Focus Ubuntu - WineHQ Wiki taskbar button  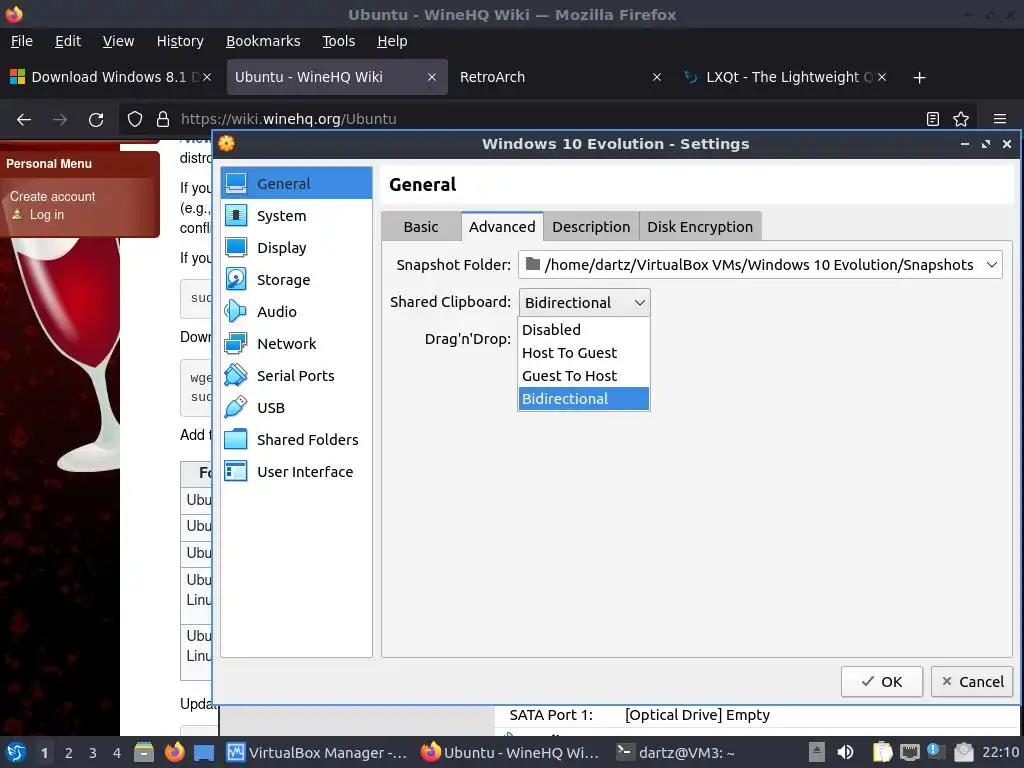click(510, 752)
